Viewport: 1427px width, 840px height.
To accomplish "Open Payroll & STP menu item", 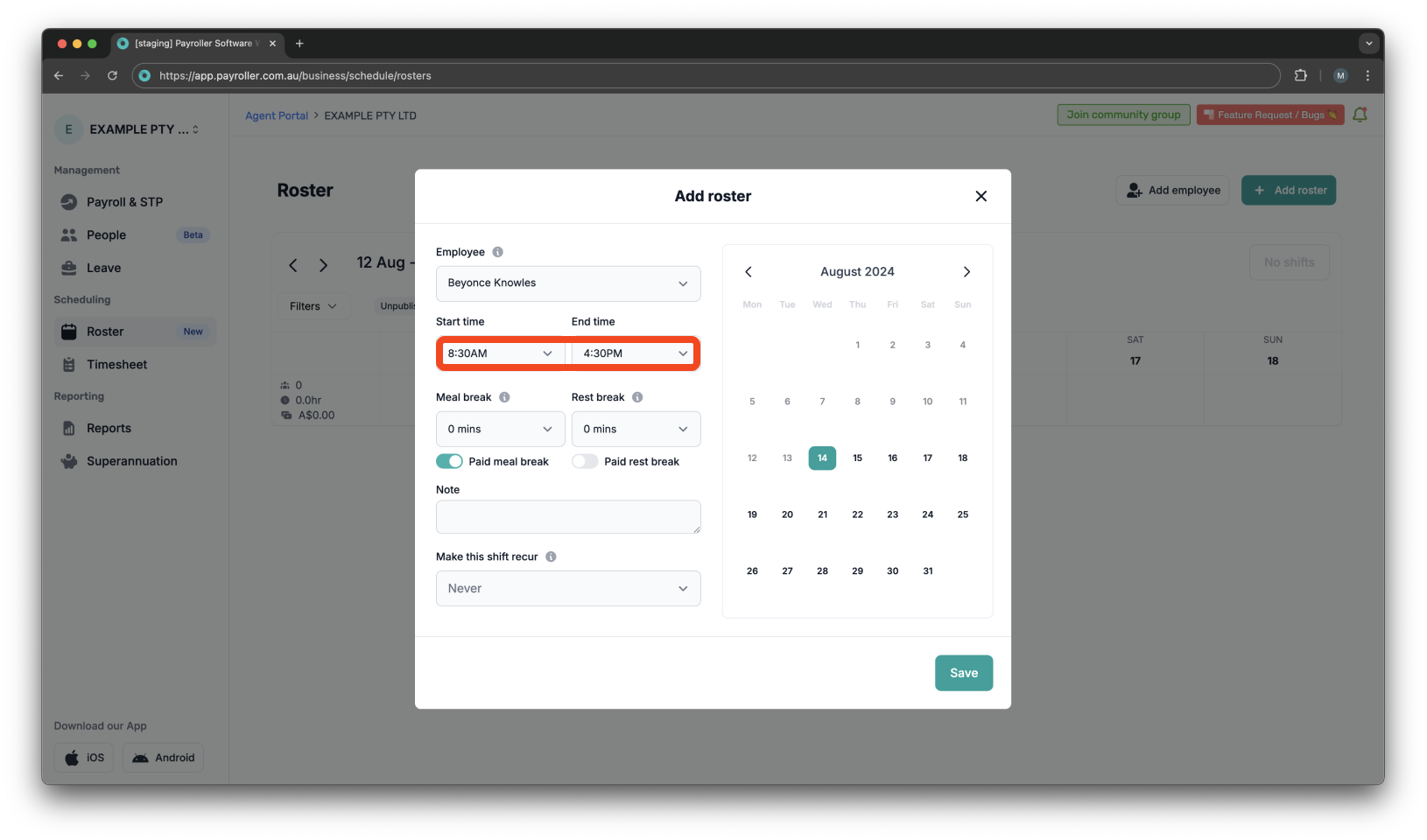I will [x=133, y=202].
